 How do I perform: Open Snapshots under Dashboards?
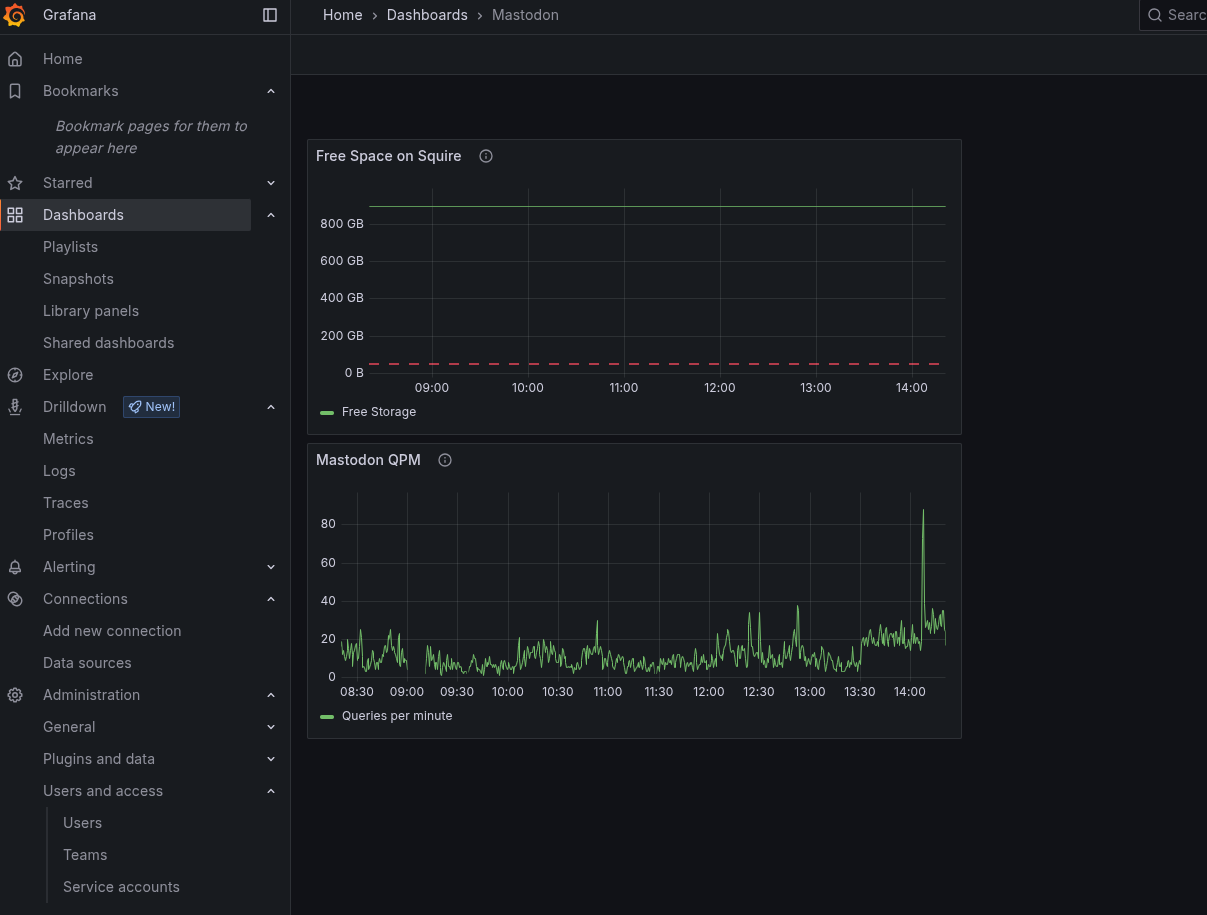coord(78,279)
